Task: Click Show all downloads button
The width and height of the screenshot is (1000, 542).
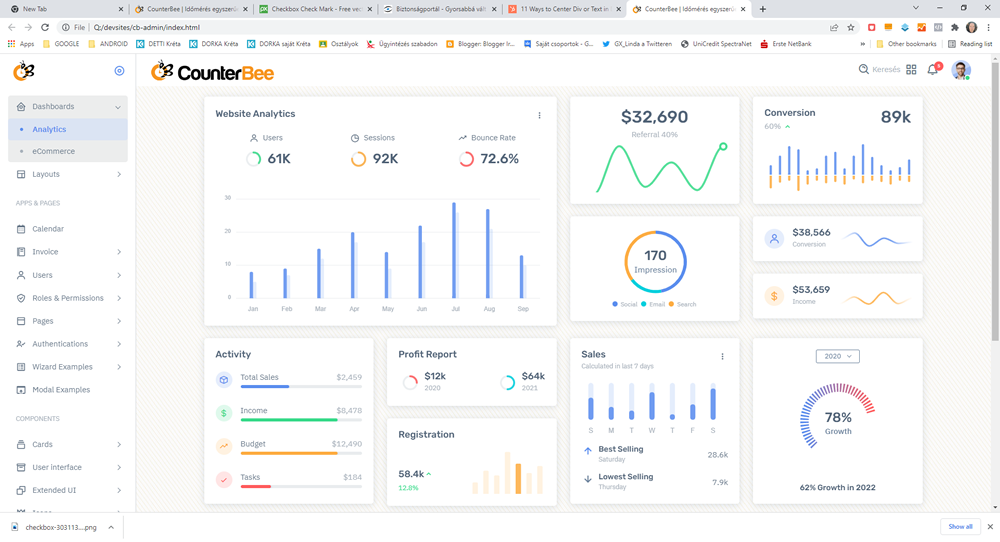Action: pos(960,526)
